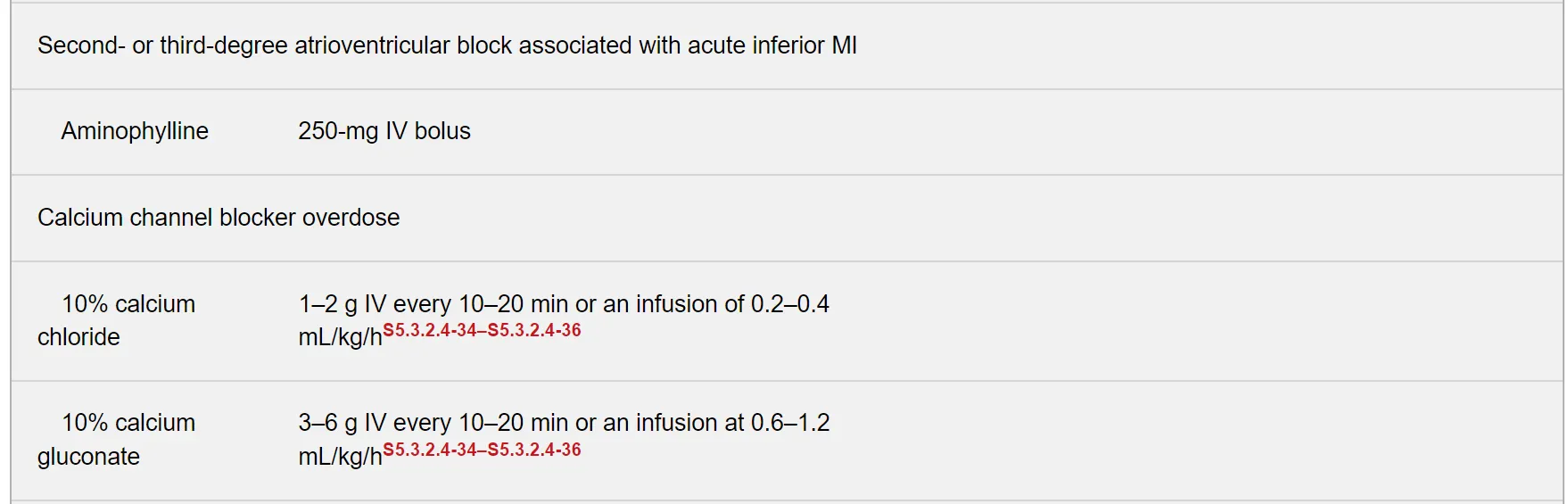Click 'mL/kg/h' unit in the calcium chloride row
Viewport: 1568px width, 504px height.
340,338
